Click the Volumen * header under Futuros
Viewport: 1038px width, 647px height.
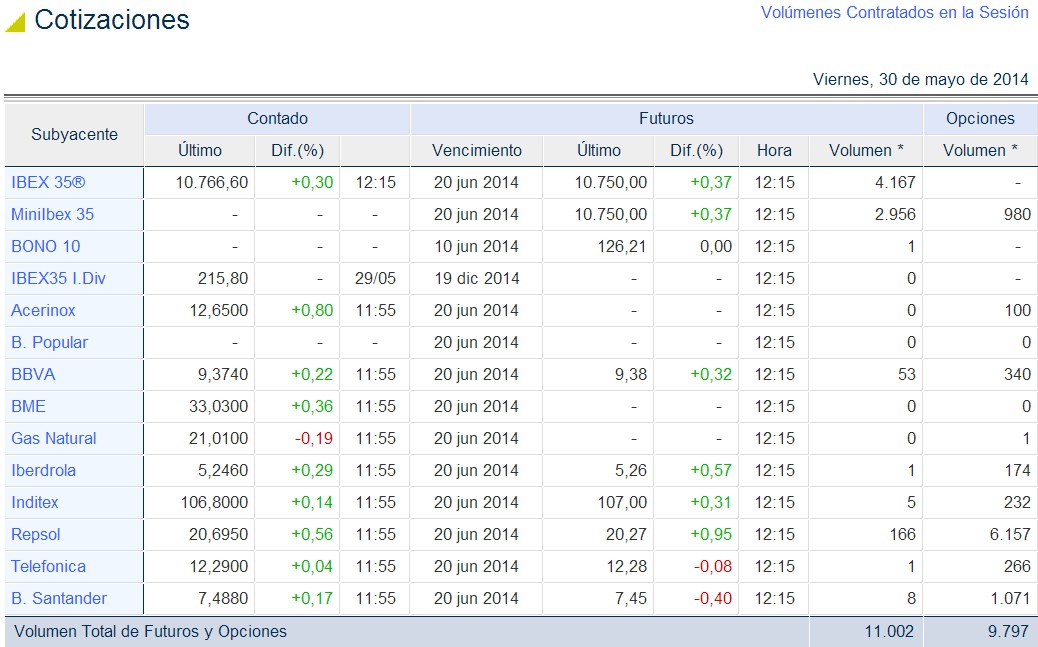coord(866,150)
